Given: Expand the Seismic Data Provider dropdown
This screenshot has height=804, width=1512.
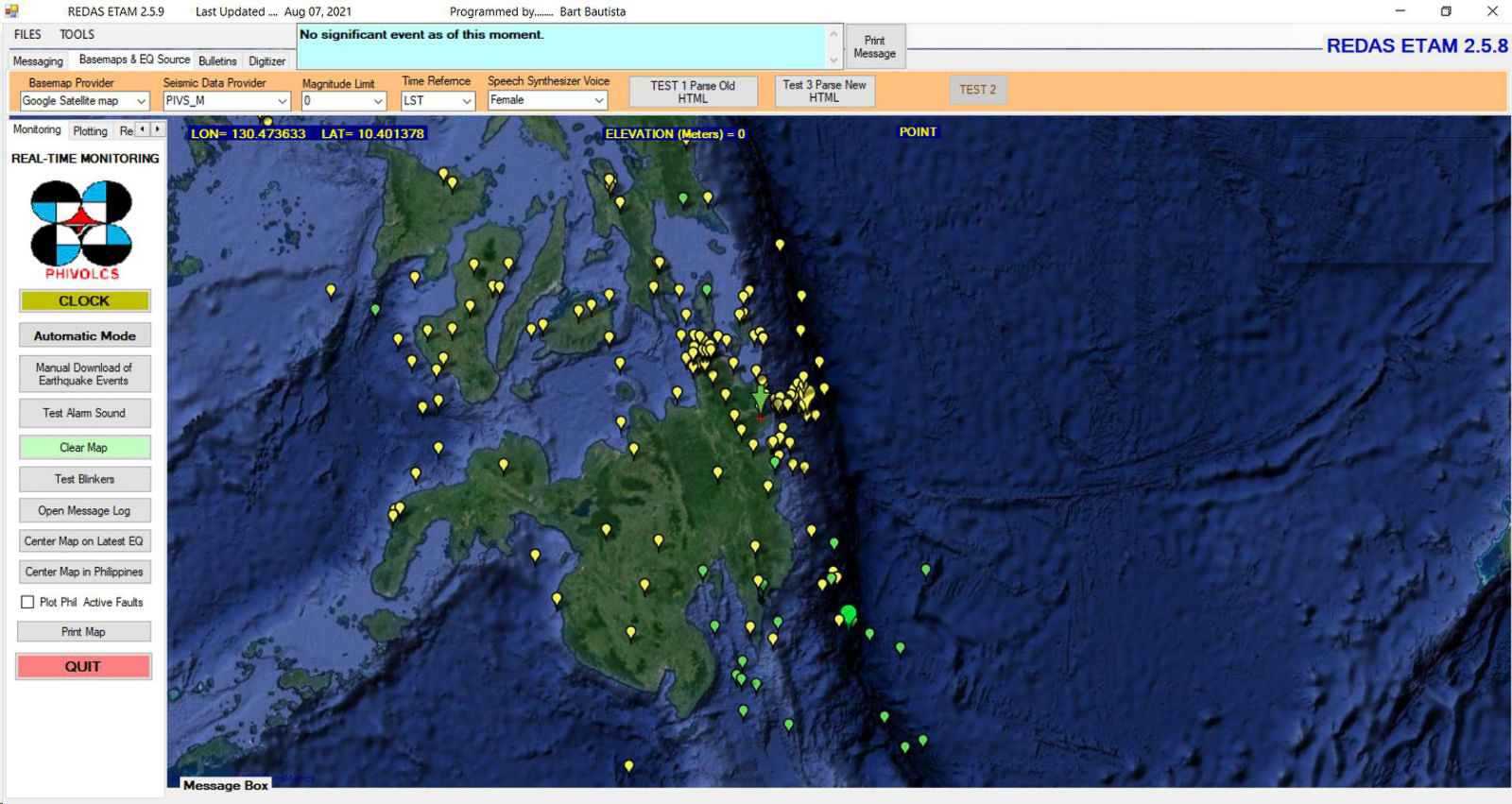Looking at the screenshot, I should click(x=282, y=101).
